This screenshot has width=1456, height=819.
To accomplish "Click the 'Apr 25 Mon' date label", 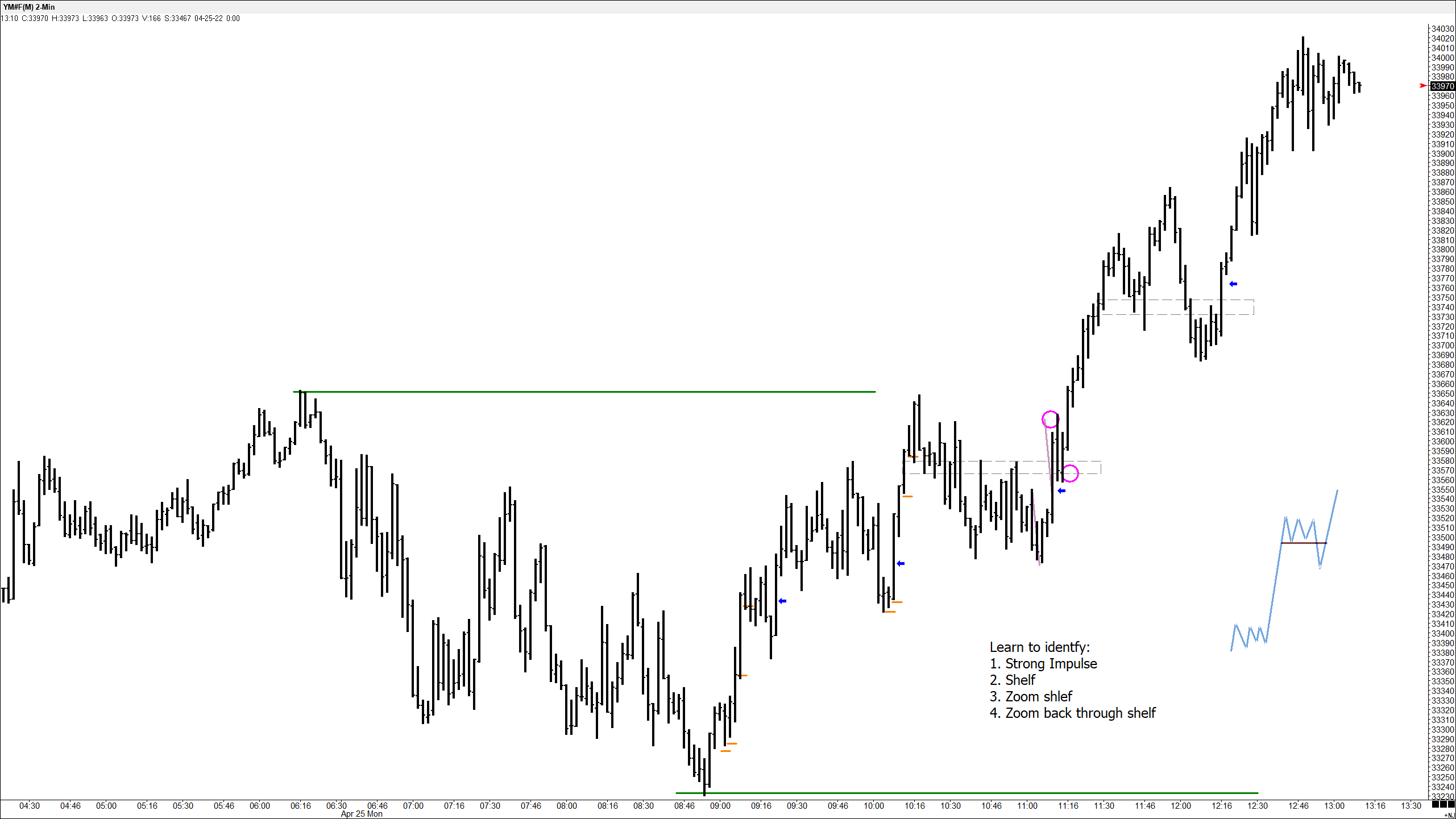I will (362, 814).
